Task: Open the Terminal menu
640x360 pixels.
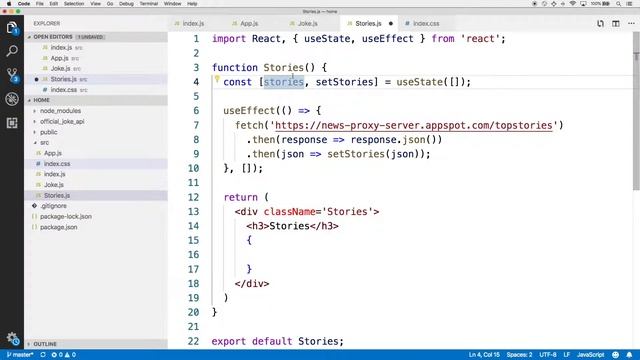Action: 149,4
